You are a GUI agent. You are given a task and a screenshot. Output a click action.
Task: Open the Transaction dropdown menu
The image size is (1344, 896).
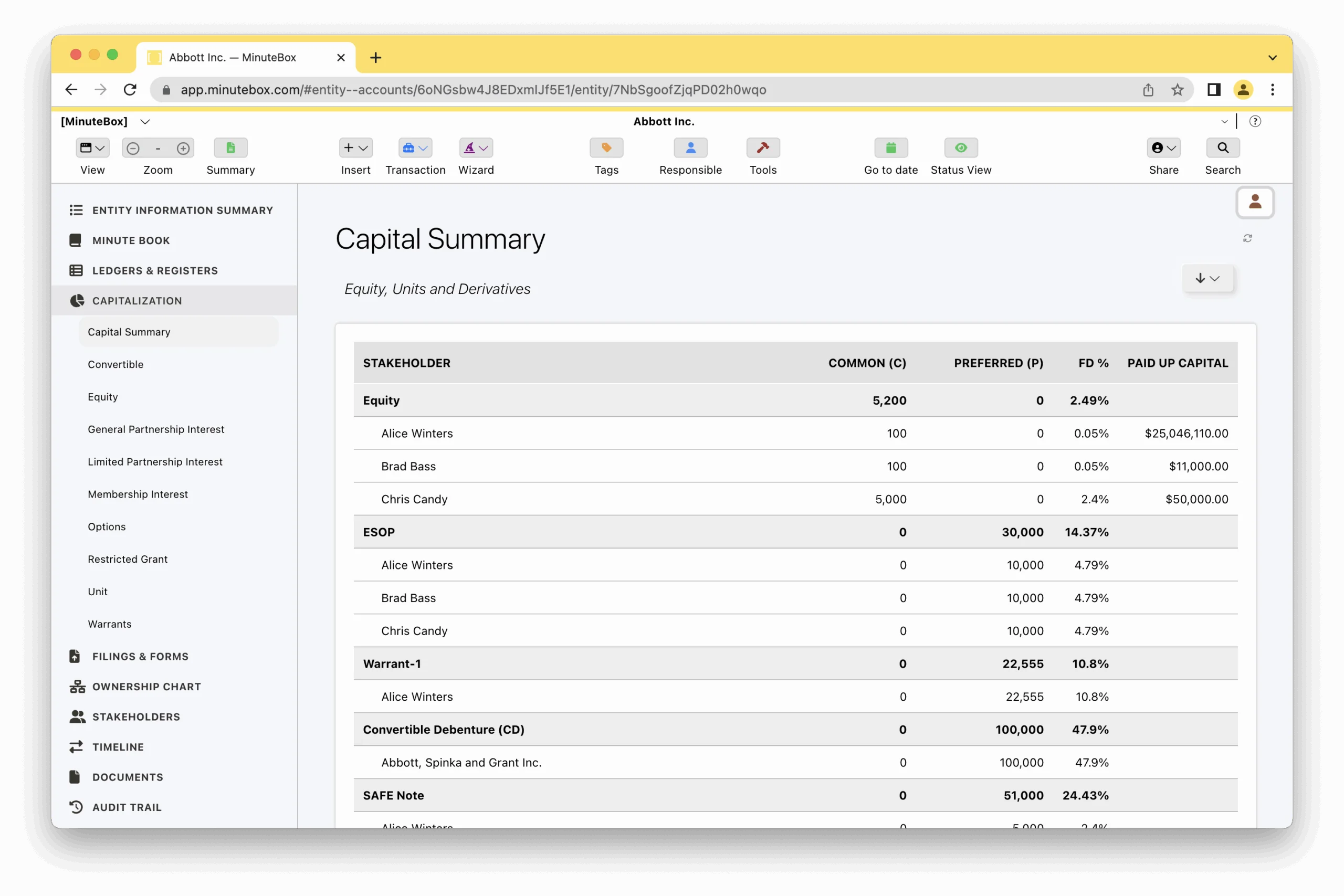pos(415,148)
